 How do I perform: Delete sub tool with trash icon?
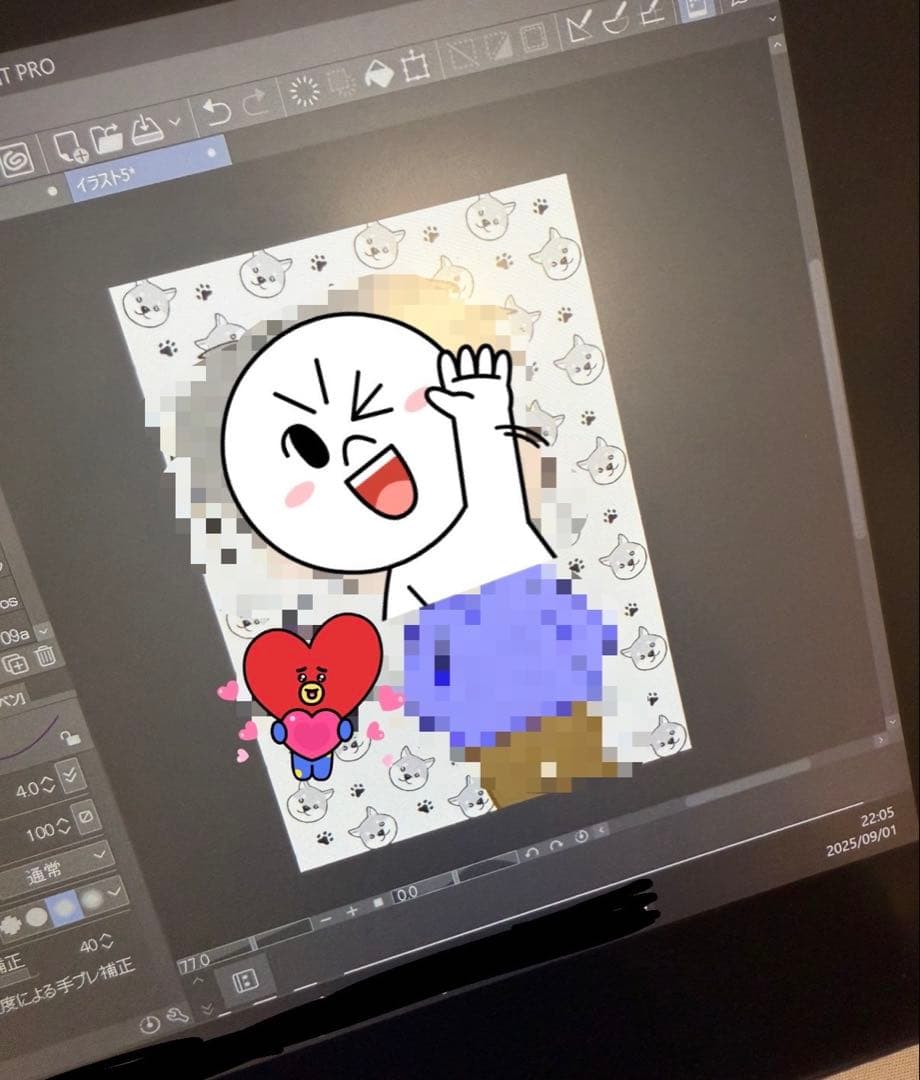46,656
